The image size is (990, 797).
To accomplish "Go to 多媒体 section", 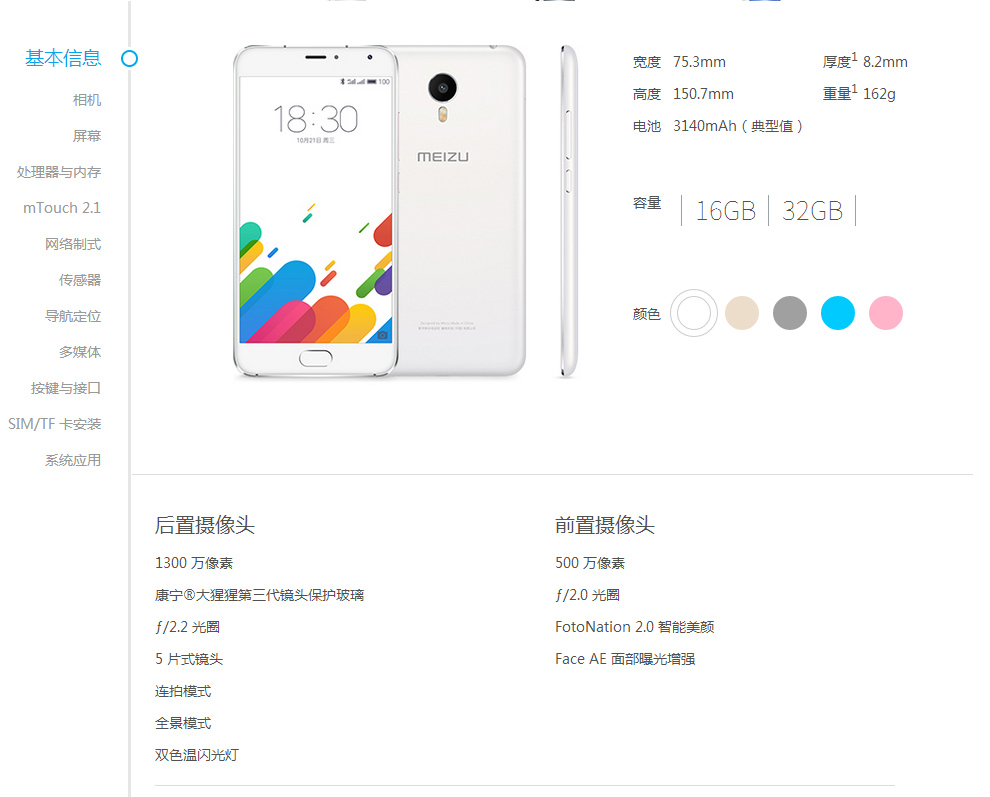I will [x=80, y=352].
